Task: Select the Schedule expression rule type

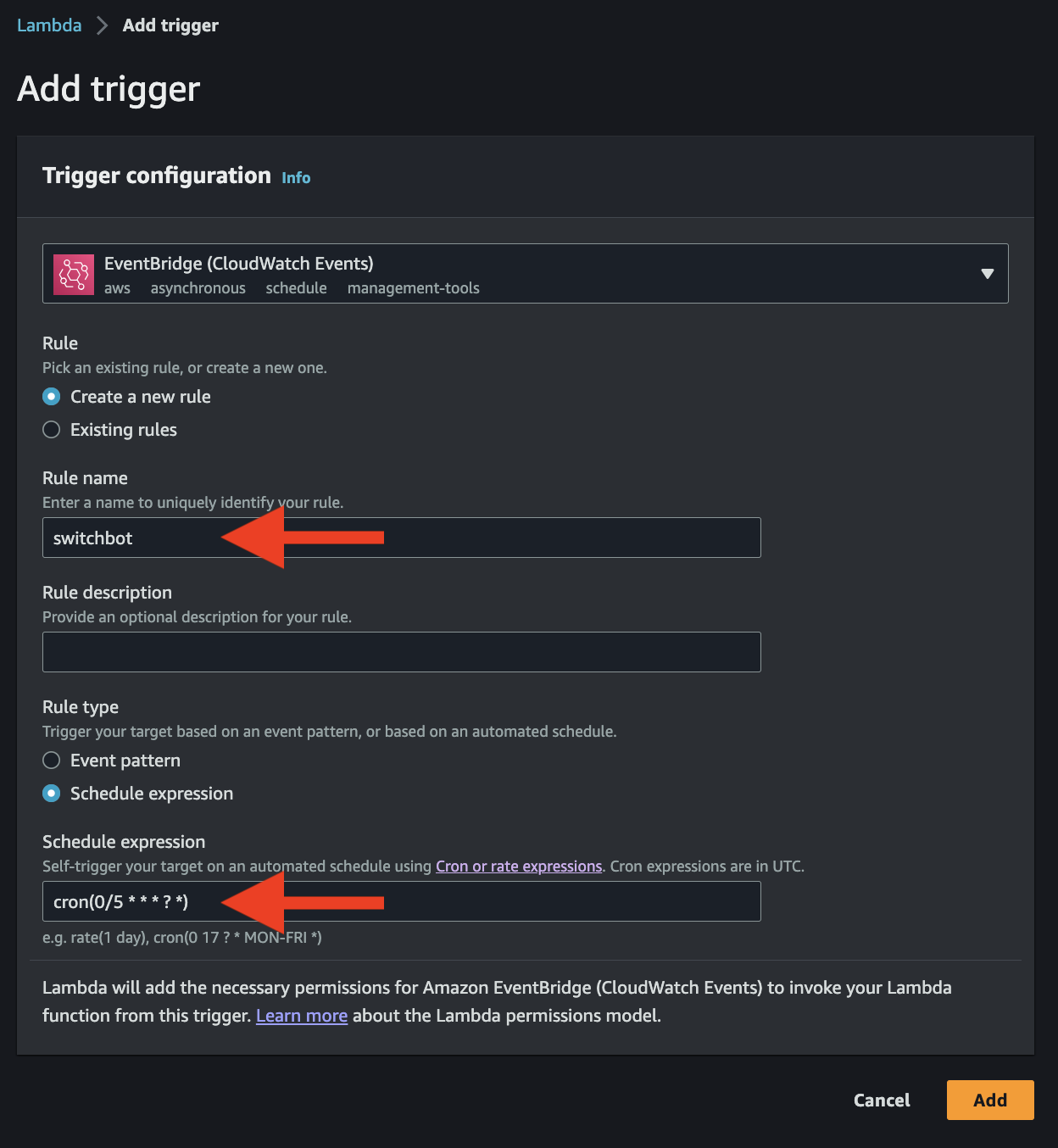Action: (x=51, y=793)
